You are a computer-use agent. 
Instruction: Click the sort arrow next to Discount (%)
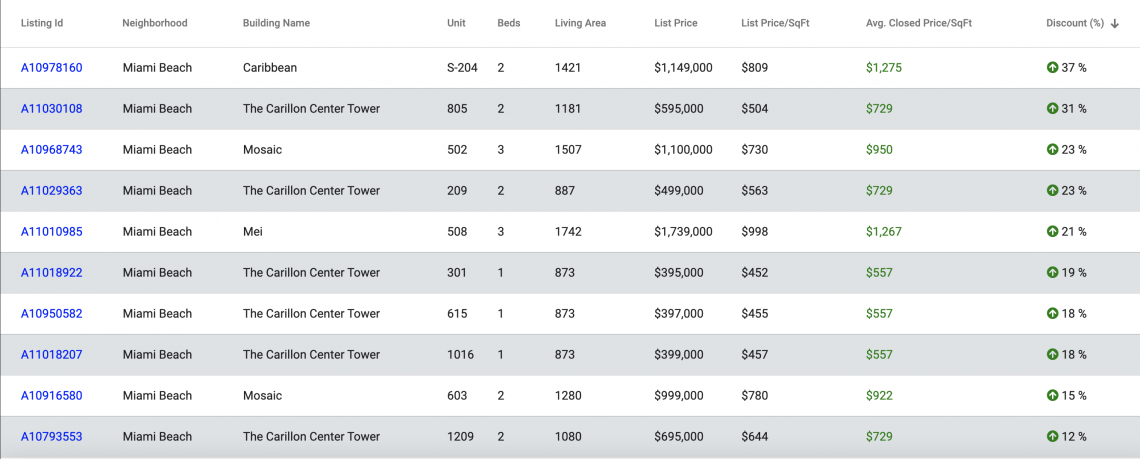click(x=1115, y=23)
